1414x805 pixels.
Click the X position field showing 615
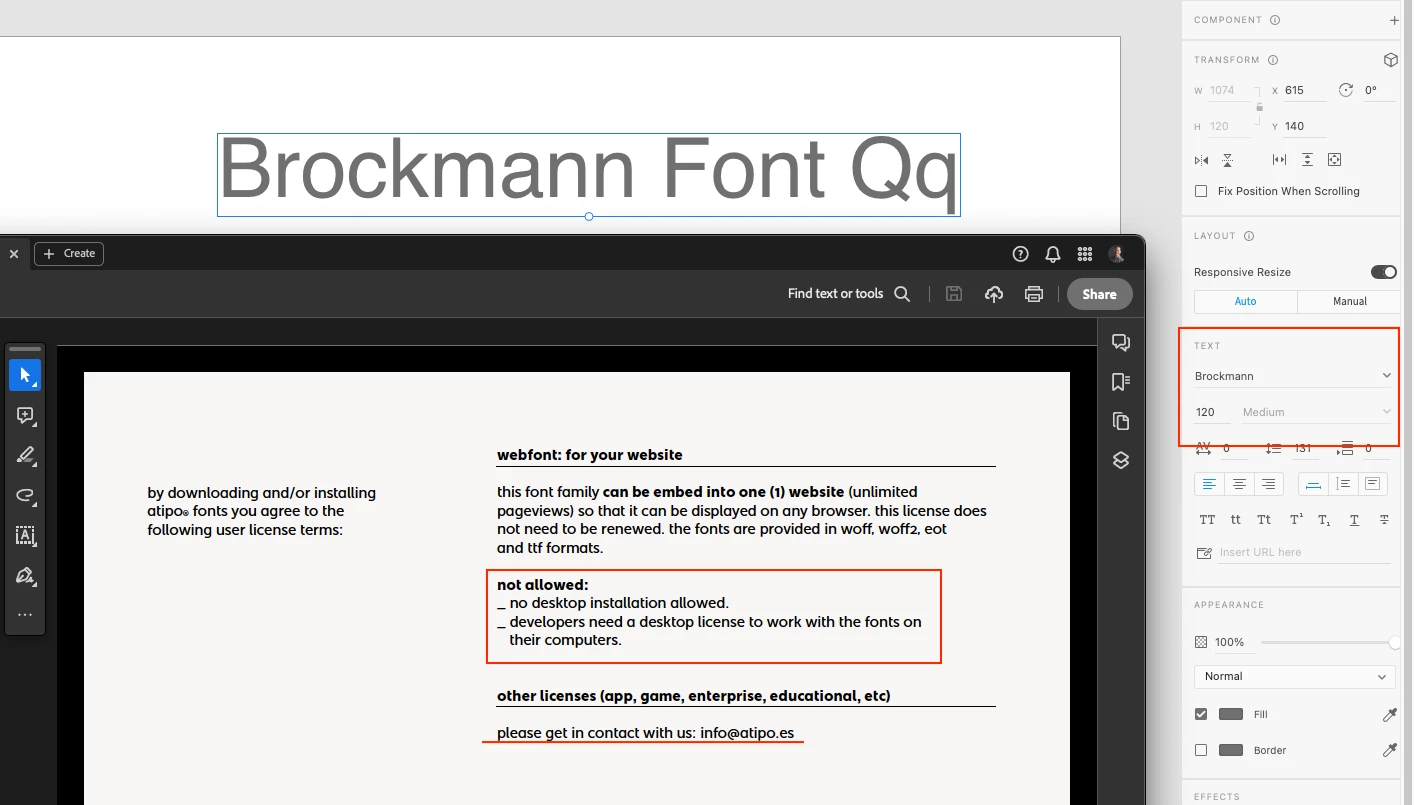click(x=1304, y=90)
